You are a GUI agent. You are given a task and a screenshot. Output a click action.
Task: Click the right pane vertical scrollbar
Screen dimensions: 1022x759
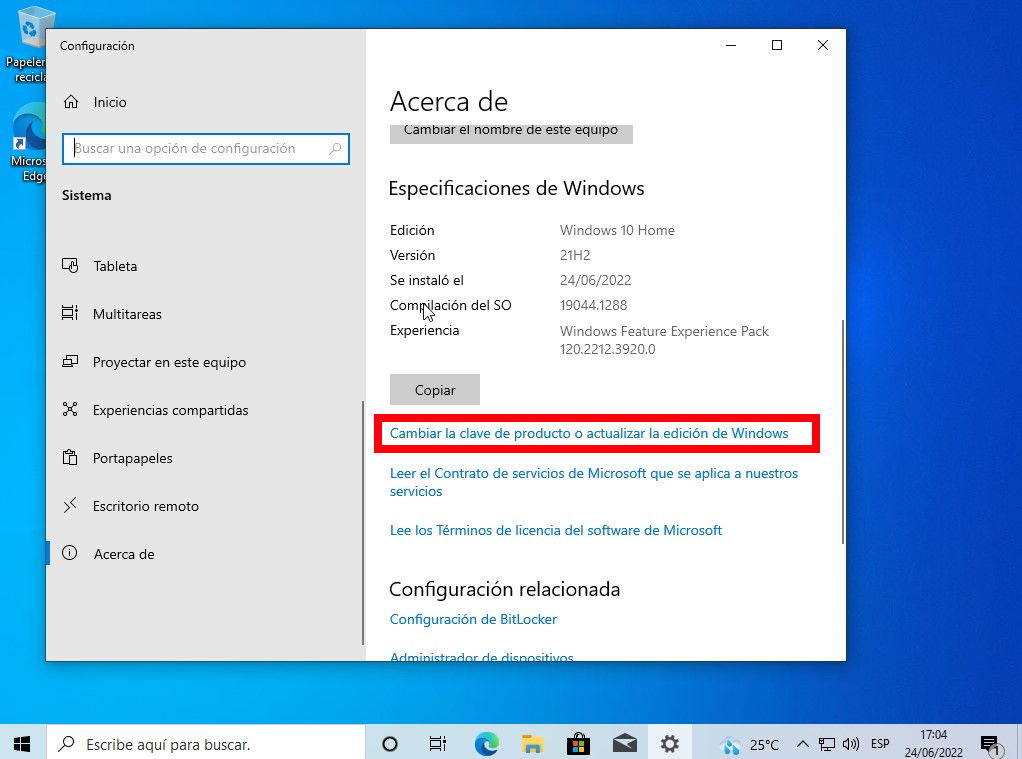tap(843, 431)
